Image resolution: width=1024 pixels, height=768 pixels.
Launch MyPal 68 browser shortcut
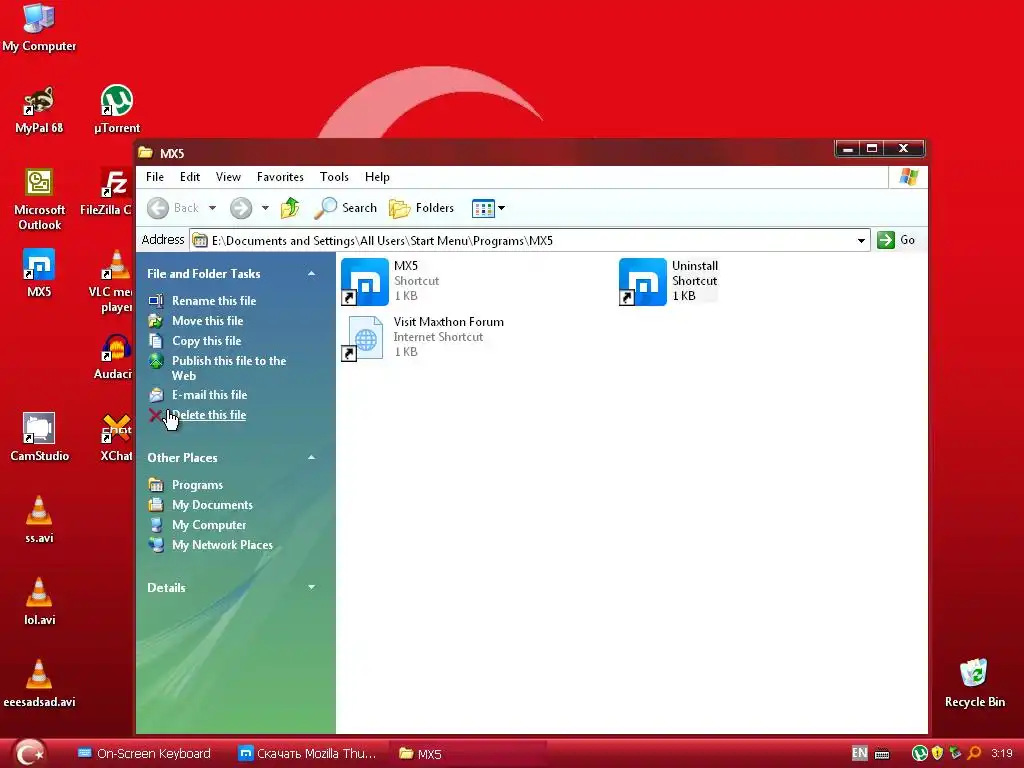39,109
